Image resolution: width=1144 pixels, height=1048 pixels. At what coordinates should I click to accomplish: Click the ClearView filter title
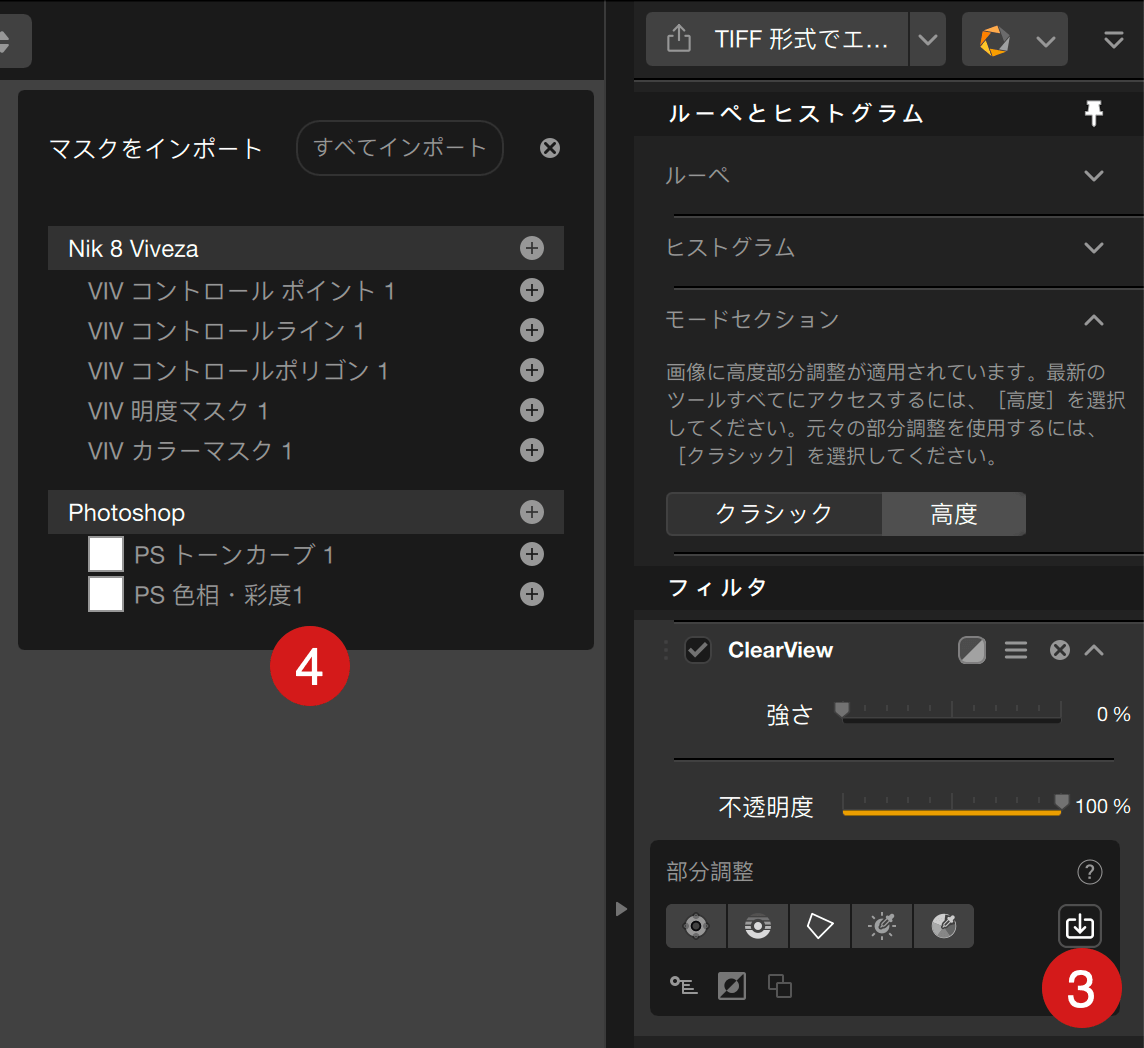coord(781,650)
